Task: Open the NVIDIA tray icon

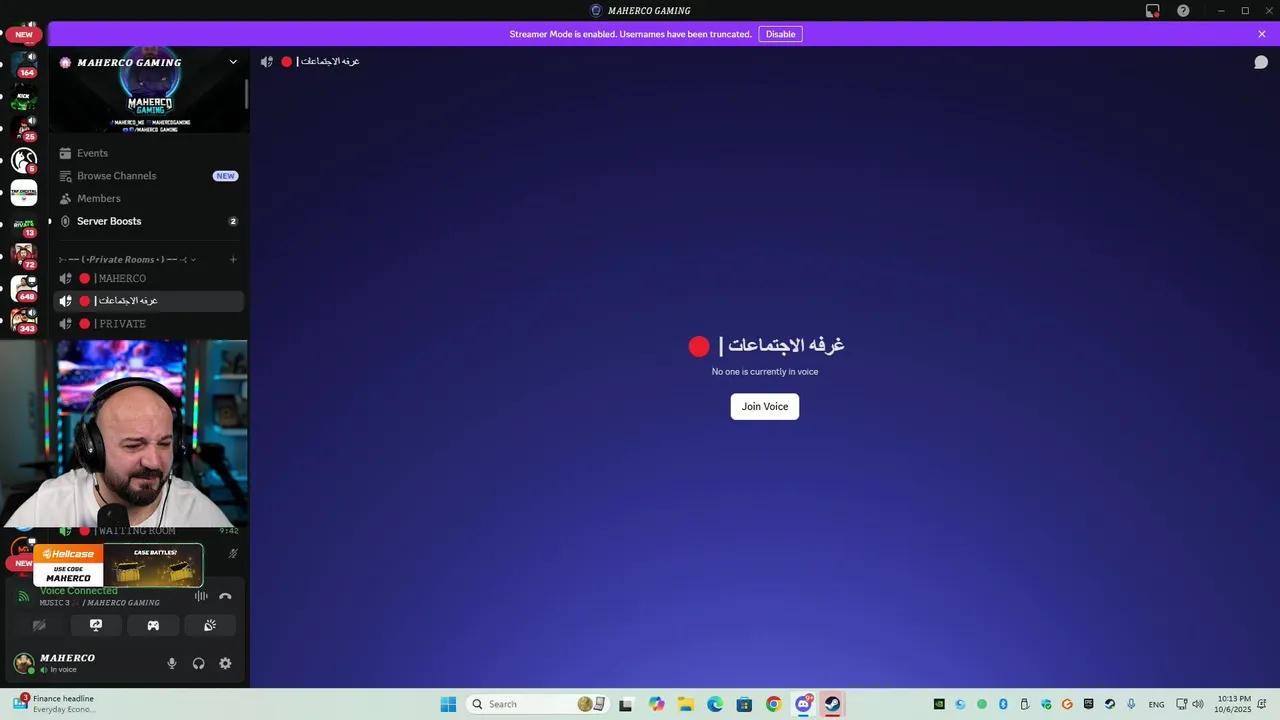Action: (939, 704)
